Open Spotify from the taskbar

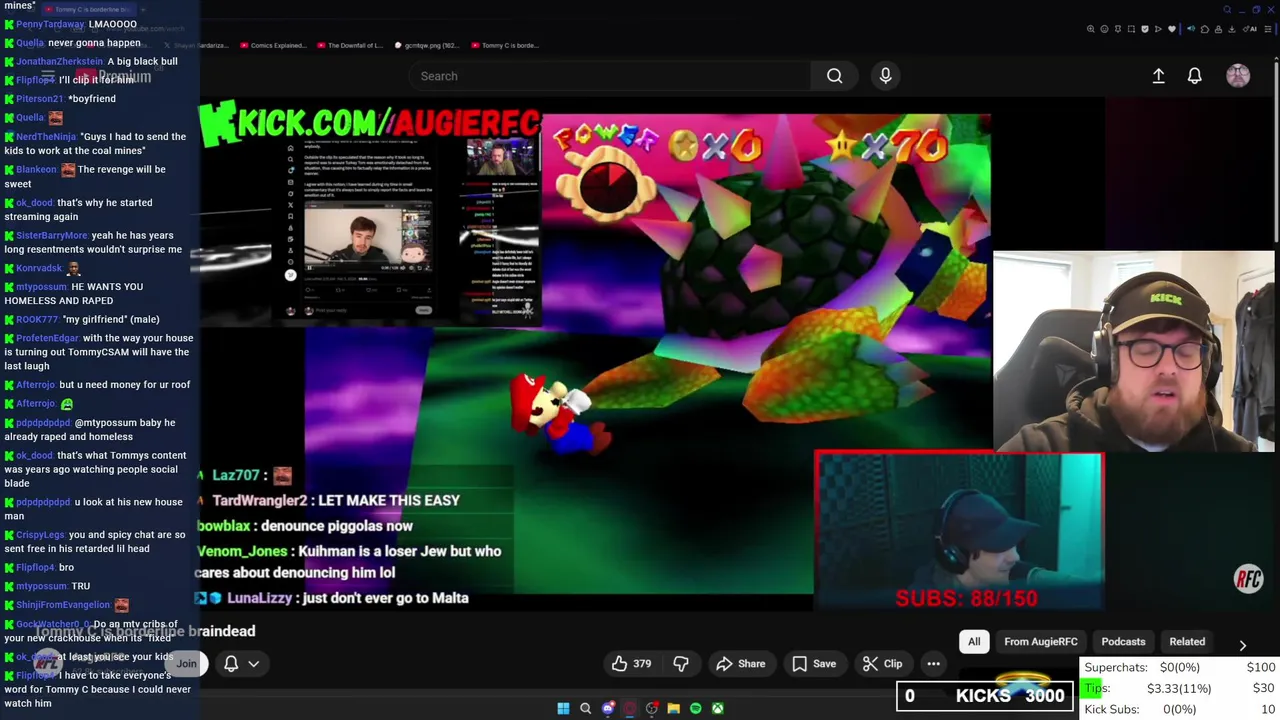(x=695, y=708)
